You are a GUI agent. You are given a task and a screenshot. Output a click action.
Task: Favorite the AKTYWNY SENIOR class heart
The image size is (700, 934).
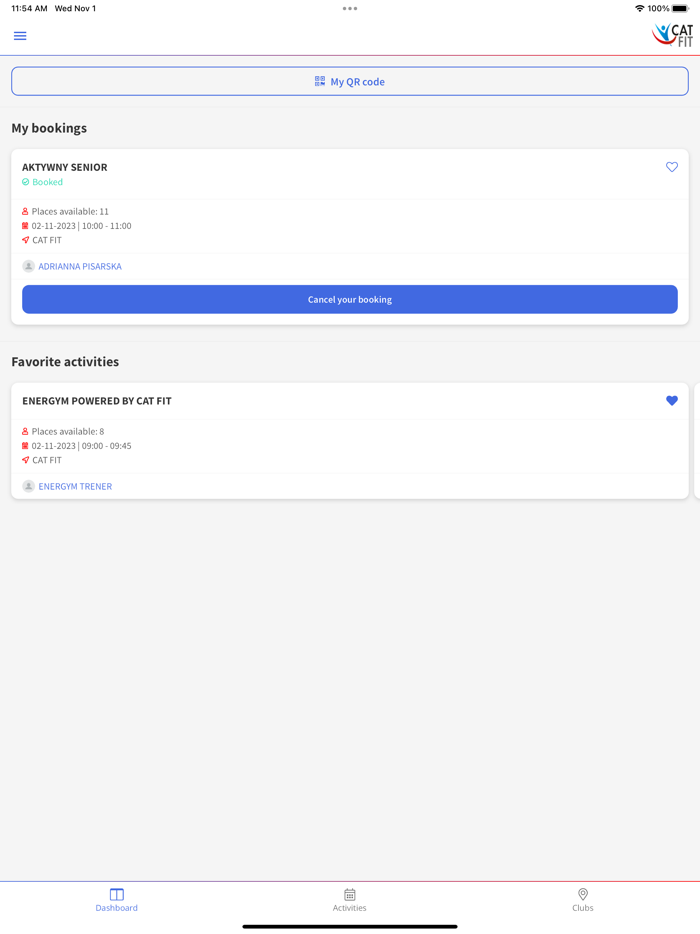point(671,167)
